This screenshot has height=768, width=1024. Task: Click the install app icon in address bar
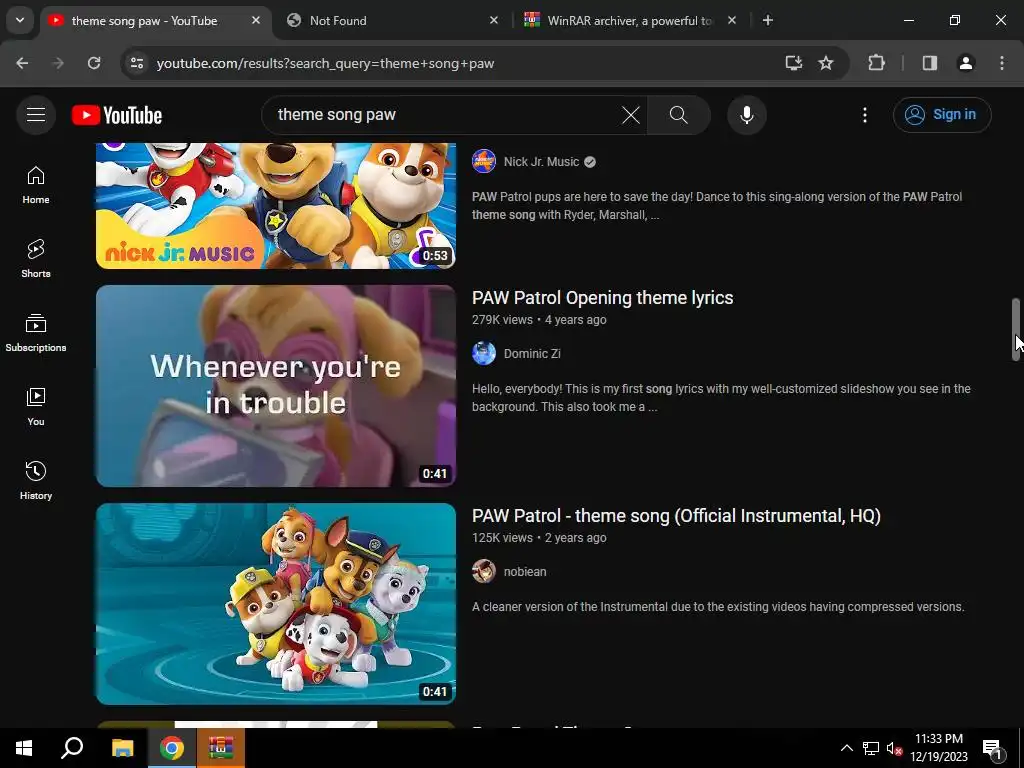click(x=793, y=63)
